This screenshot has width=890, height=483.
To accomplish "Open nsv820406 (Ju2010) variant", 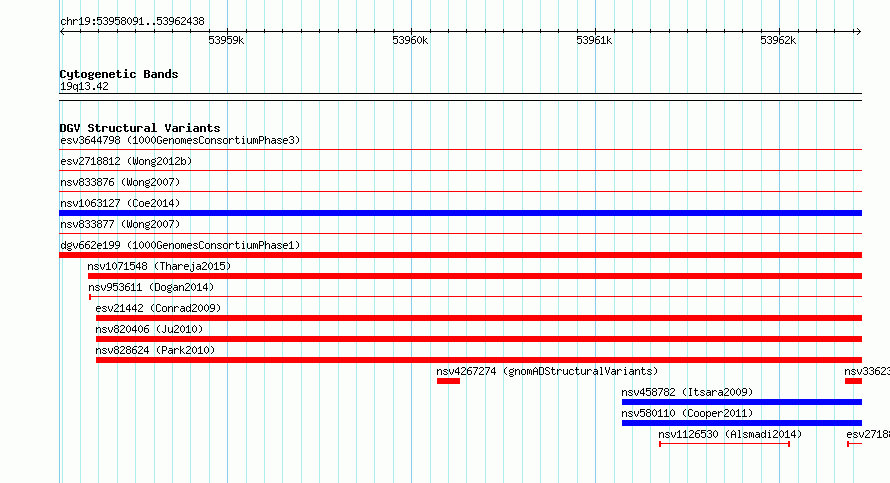I will [149, 329].
